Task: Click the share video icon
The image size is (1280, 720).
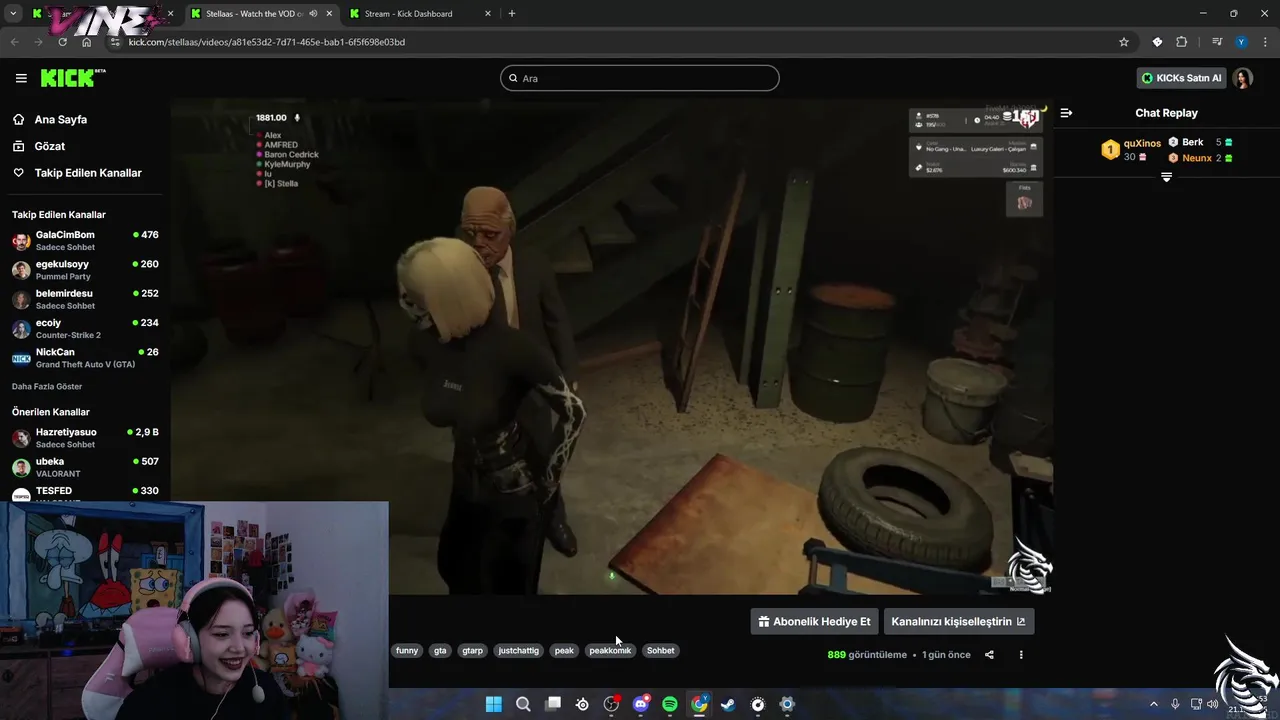Action: 989,655
